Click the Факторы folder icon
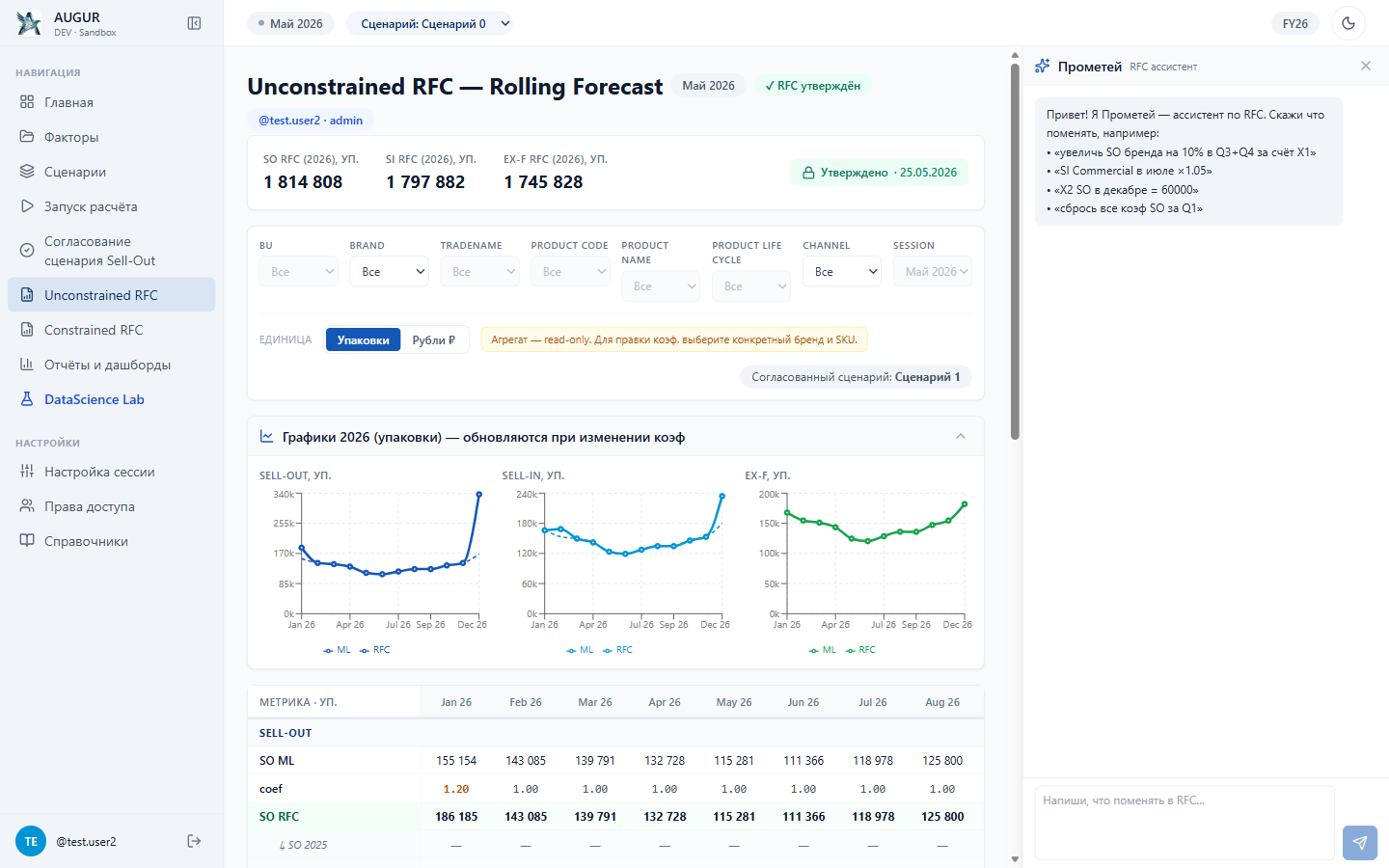1389x868 pixels. click(27, 137)
